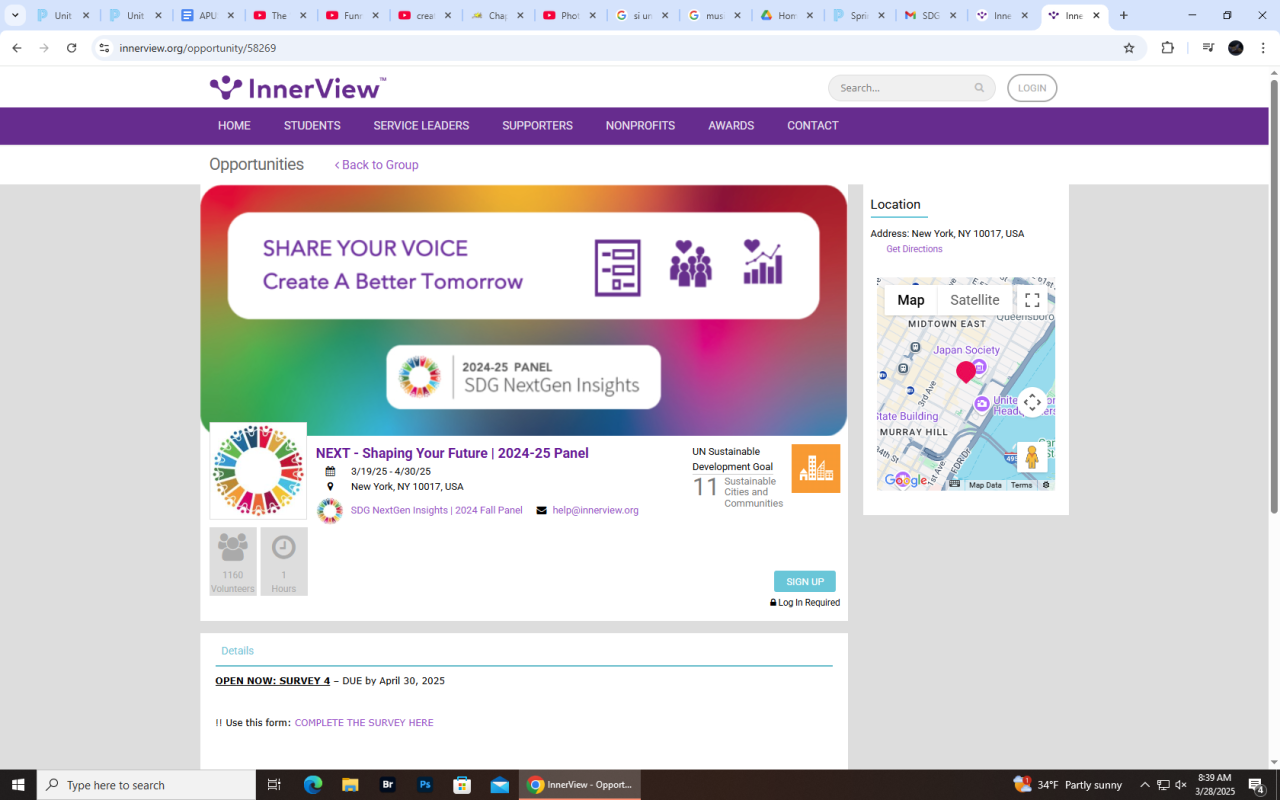Select the Details tab
This screenshot has height=800, width=1280.
238,651
